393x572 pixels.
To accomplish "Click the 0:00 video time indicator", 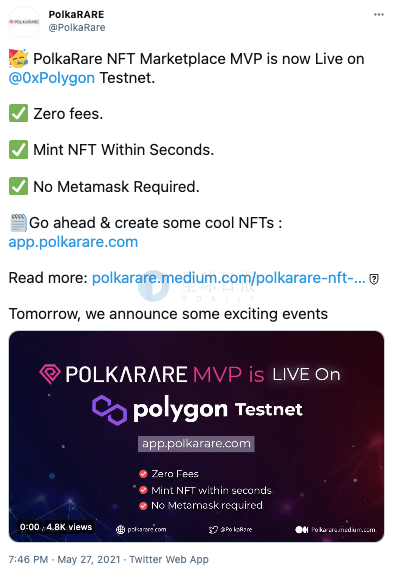I will point(30,527).
